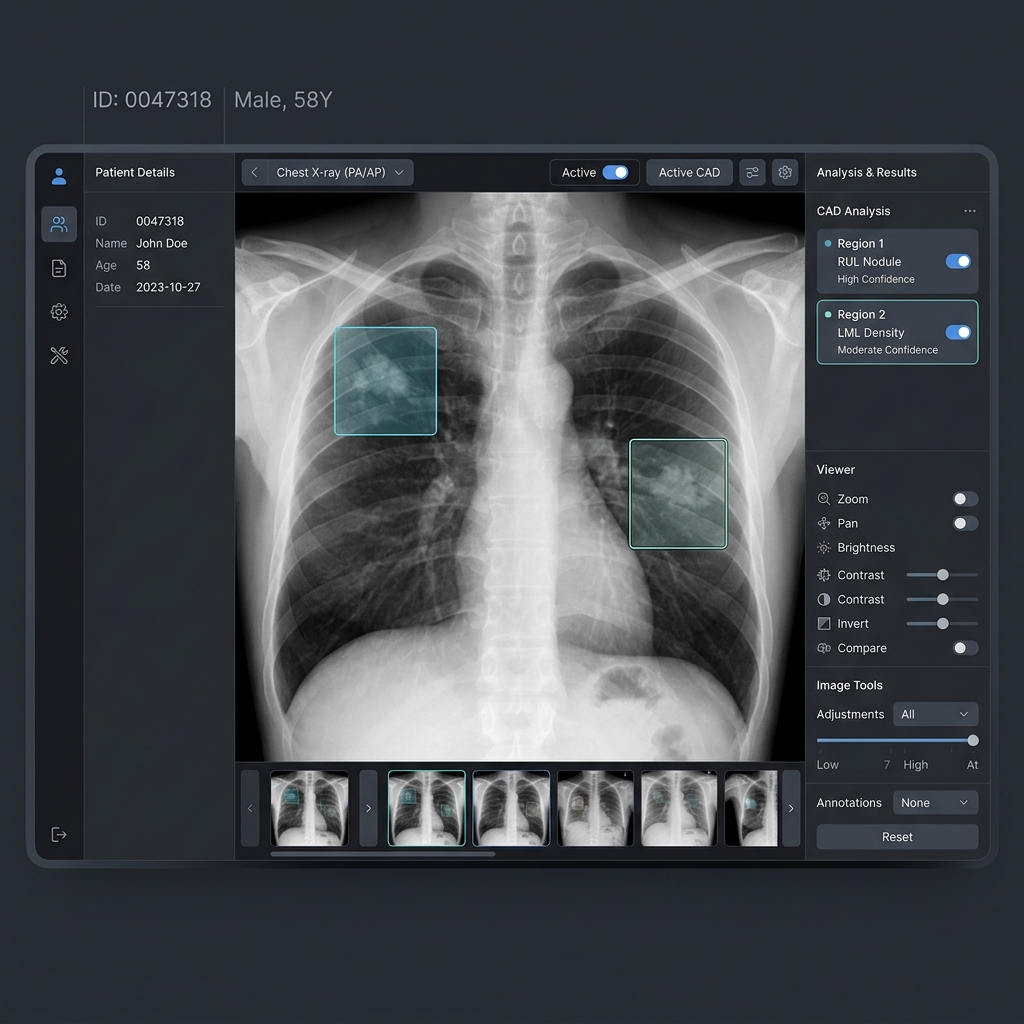Open the Adjustments dropdown showing All

point(935,714)
